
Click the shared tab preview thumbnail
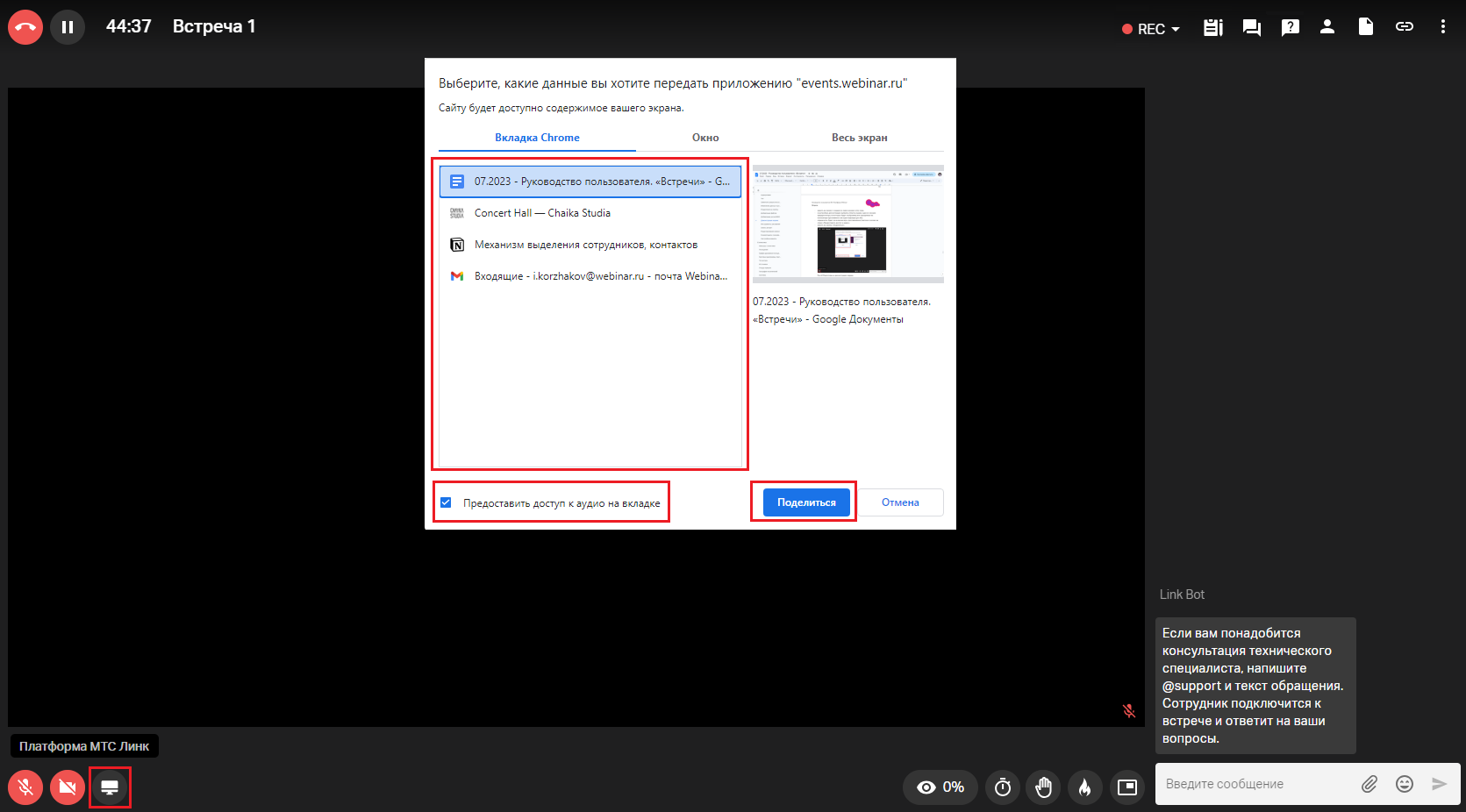pyautogui.click(x=847, y=224)
